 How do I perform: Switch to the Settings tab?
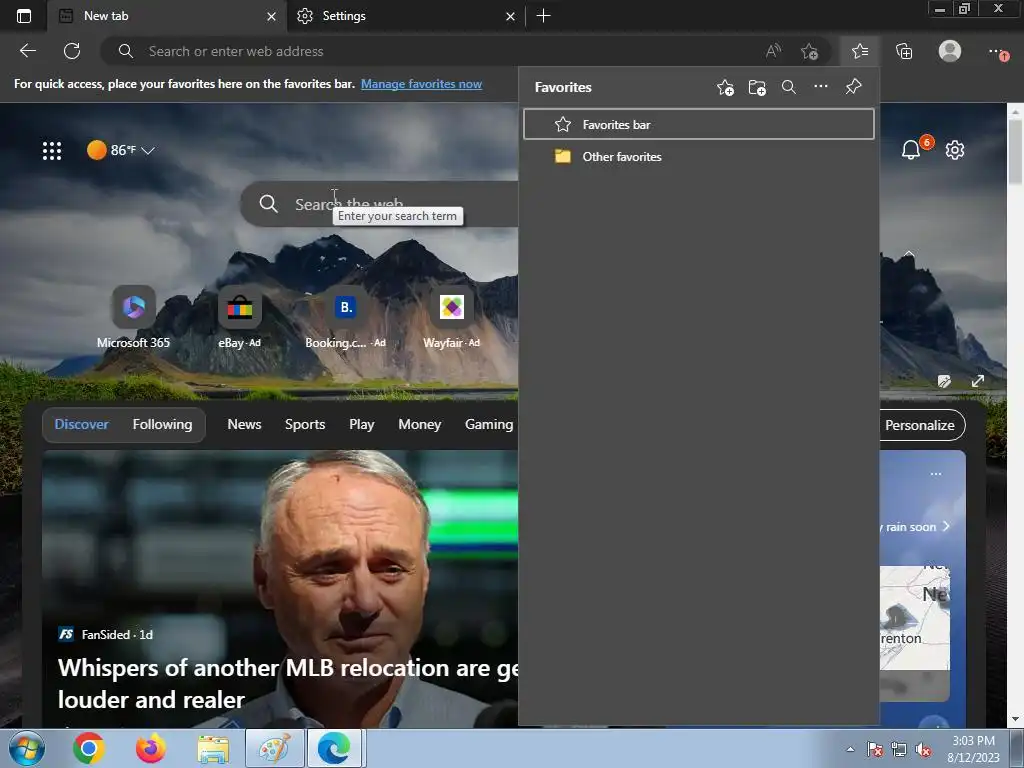(x=405, y=16)
